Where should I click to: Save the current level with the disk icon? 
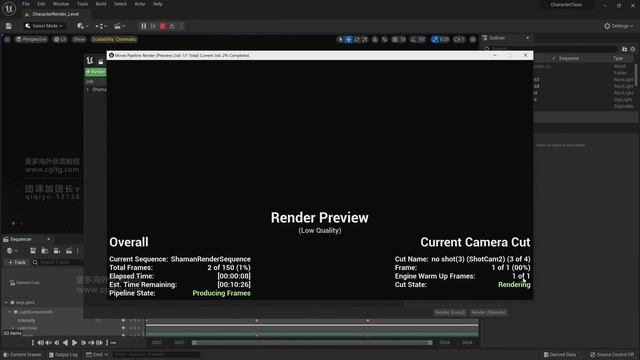pos(9,26)
